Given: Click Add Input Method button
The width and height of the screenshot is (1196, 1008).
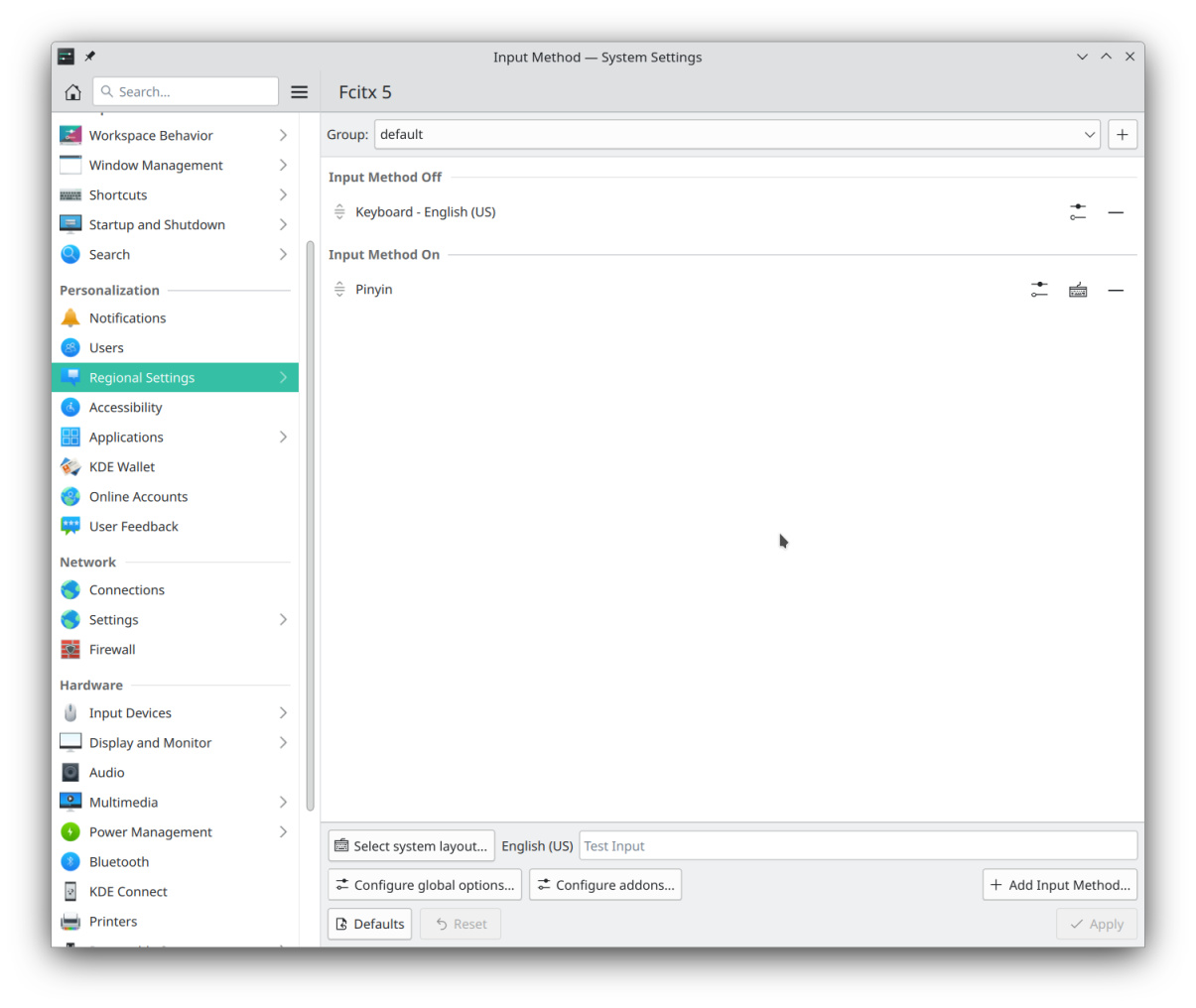Looking at the screenshot, I should pos(1060,885).
